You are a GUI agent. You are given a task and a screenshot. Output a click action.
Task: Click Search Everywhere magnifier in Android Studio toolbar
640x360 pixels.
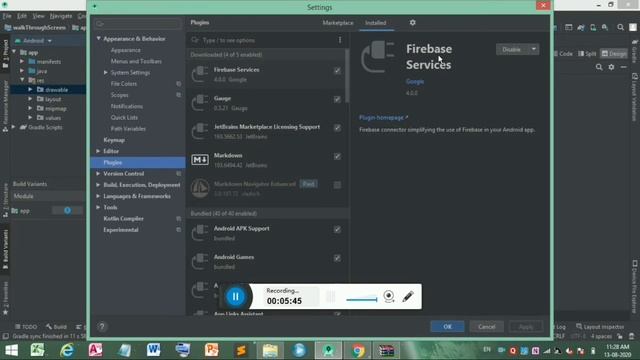point(620,27)
